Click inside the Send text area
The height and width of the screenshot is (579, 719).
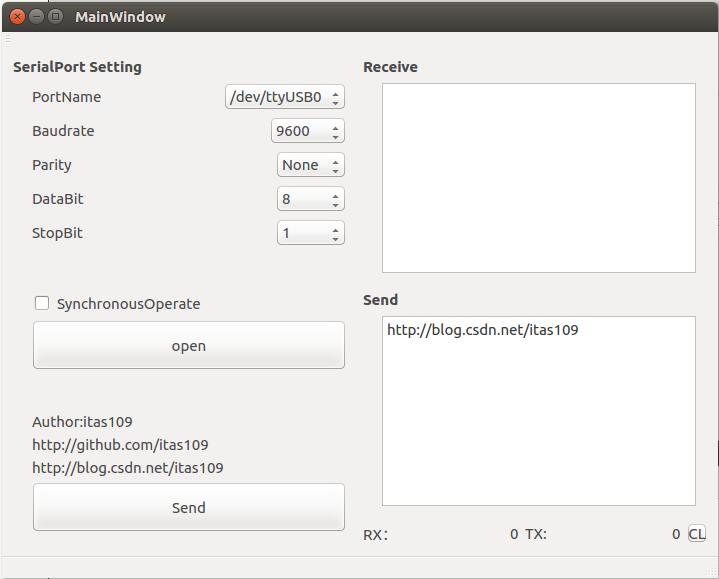click(539, 411)
